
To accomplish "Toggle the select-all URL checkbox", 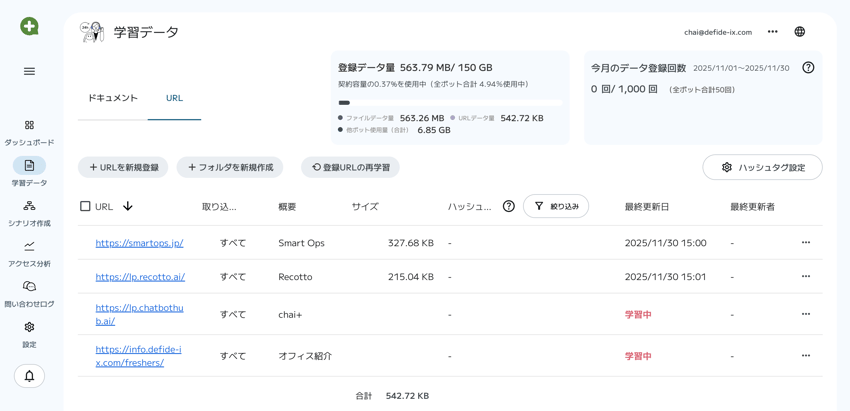I will 85,206.
